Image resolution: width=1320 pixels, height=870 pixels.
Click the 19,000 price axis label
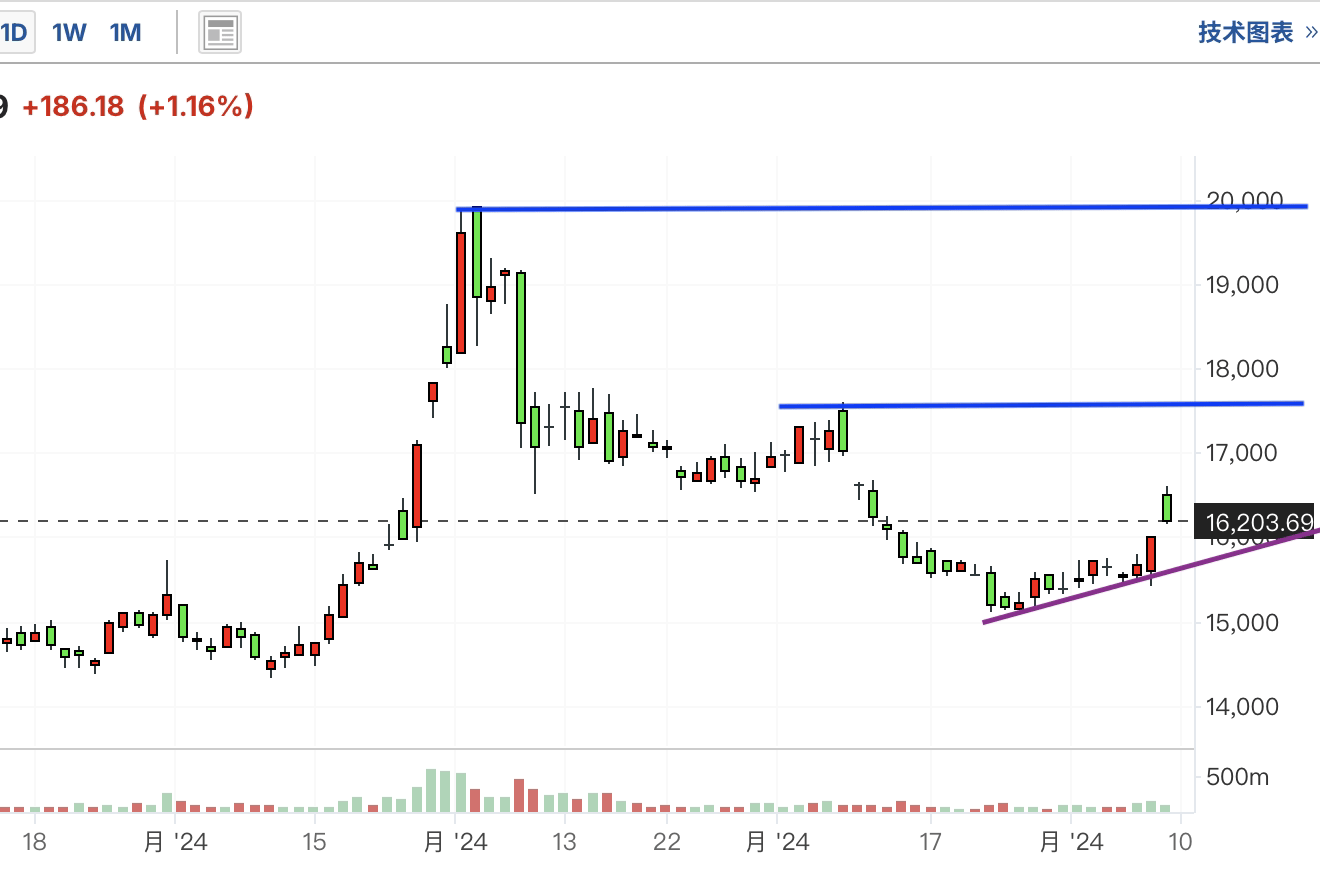click(1243, 285)
